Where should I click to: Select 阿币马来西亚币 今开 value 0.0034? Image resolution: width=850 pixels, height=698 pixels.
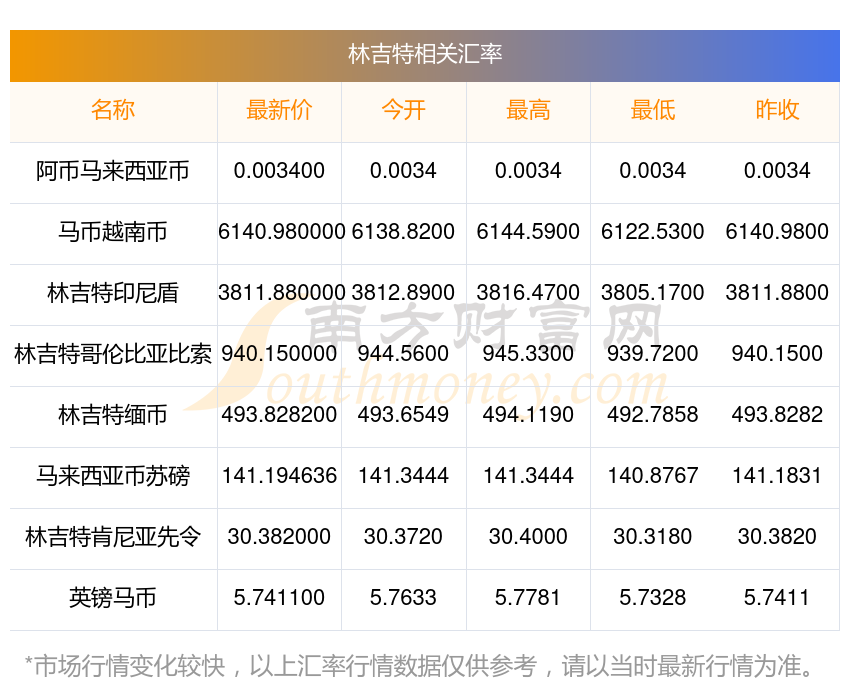pyautogui.click(x=403, y=171)
